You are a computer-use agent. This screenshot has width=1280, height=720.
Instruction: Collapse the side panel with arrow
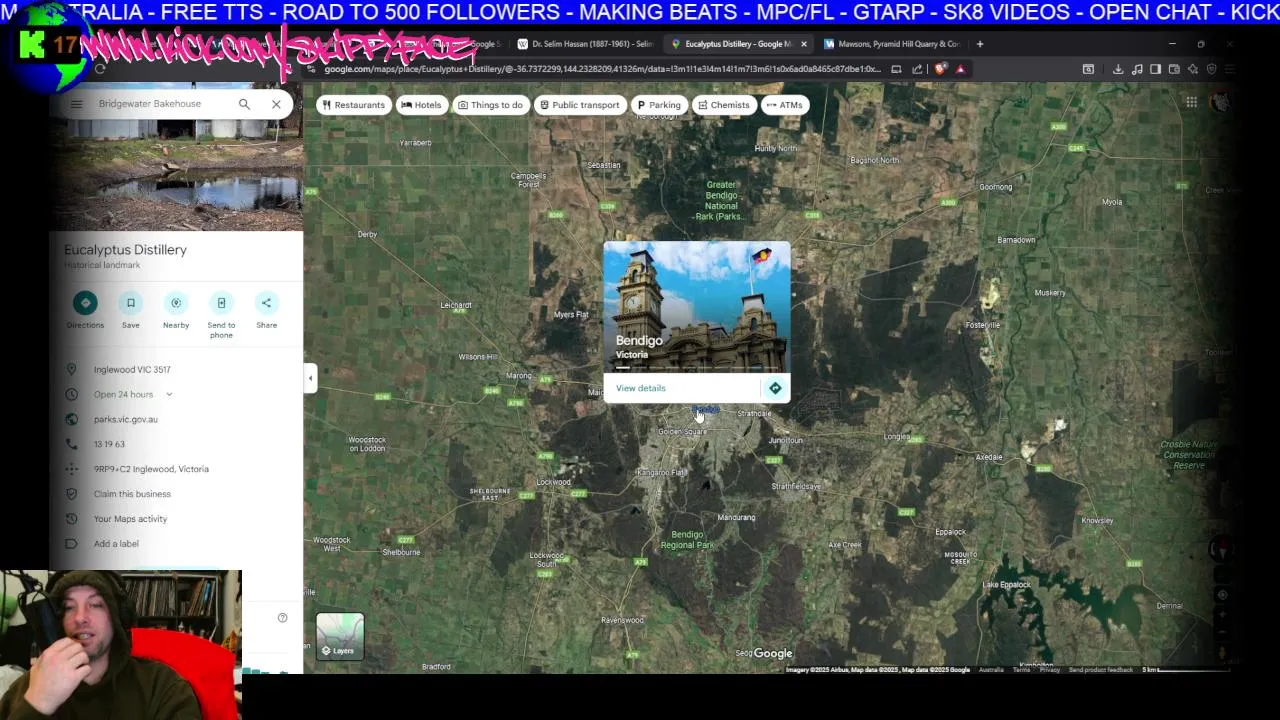coord(310,378)
